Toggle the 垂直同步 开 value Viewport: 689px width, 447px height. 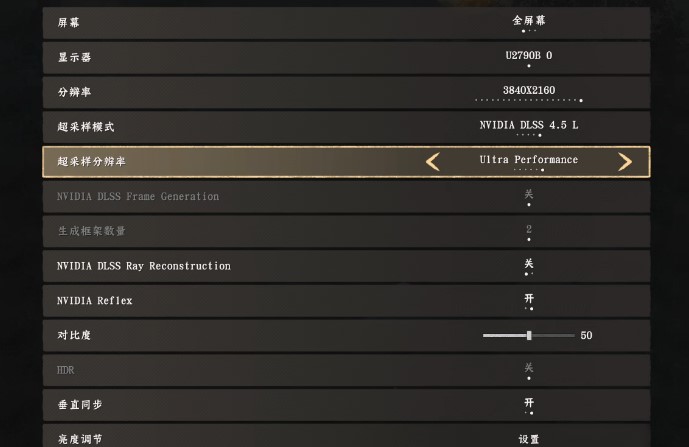pyautogui.click(x=529, y=404)
